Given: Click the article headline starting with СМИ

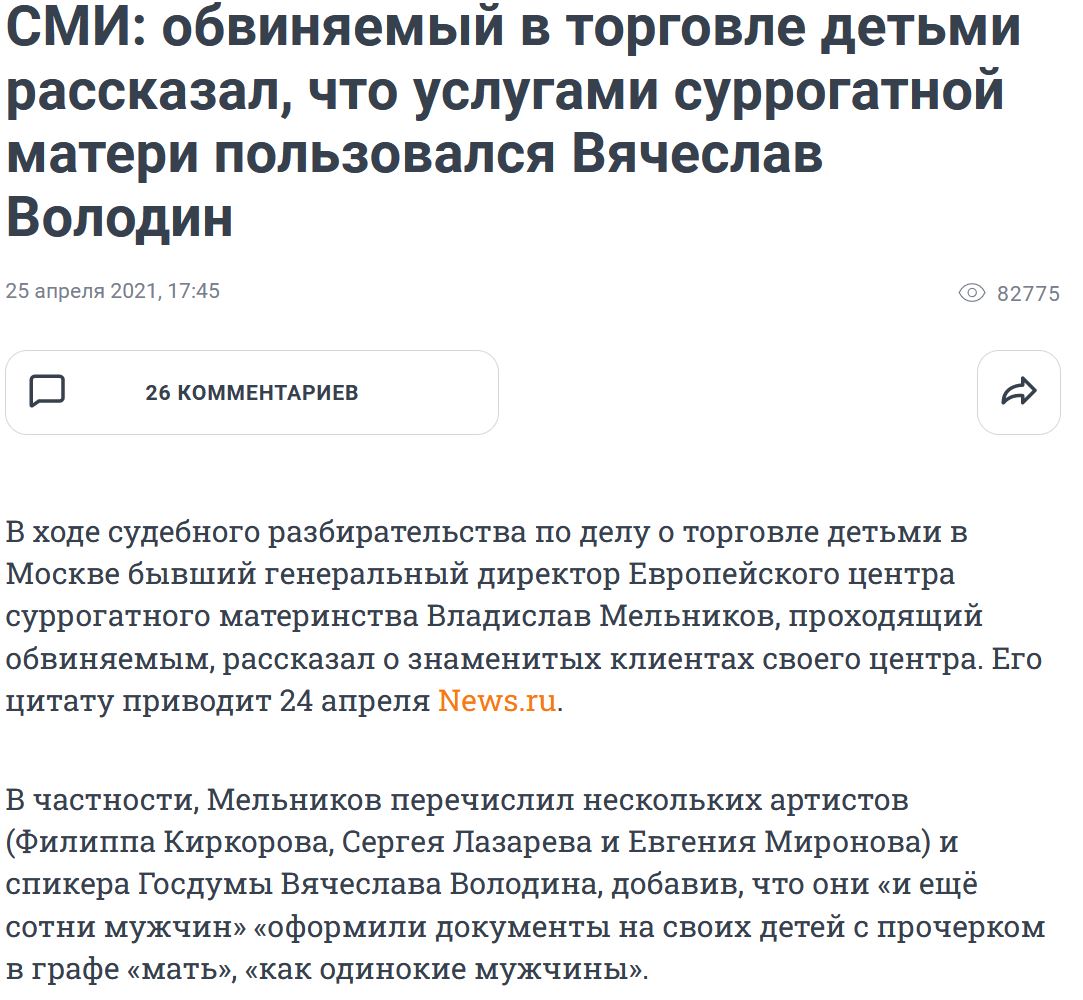Looking at the screenshot, I should (513, 122).
